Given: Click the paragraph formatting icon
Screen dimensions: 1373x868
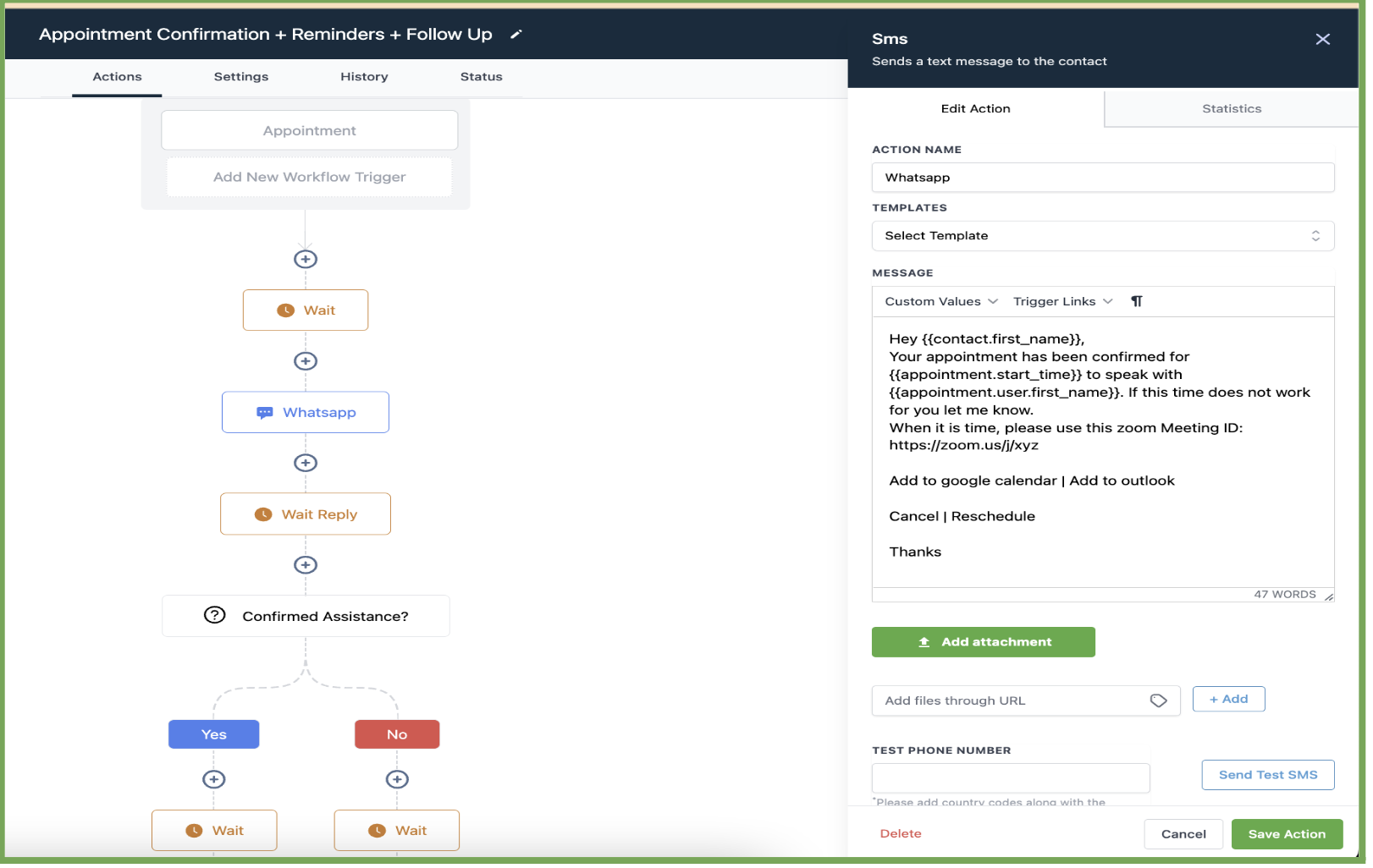Looking at the screenshot, I should tap(1137, 302).
